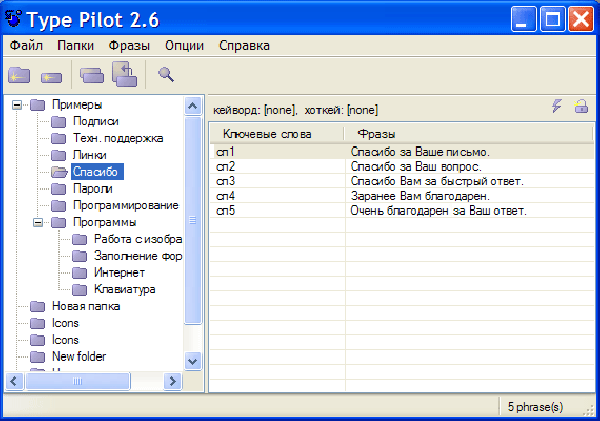Screen dimensions: 600x421
Task: Select the Примеры root folder
Action: point(77,104)
